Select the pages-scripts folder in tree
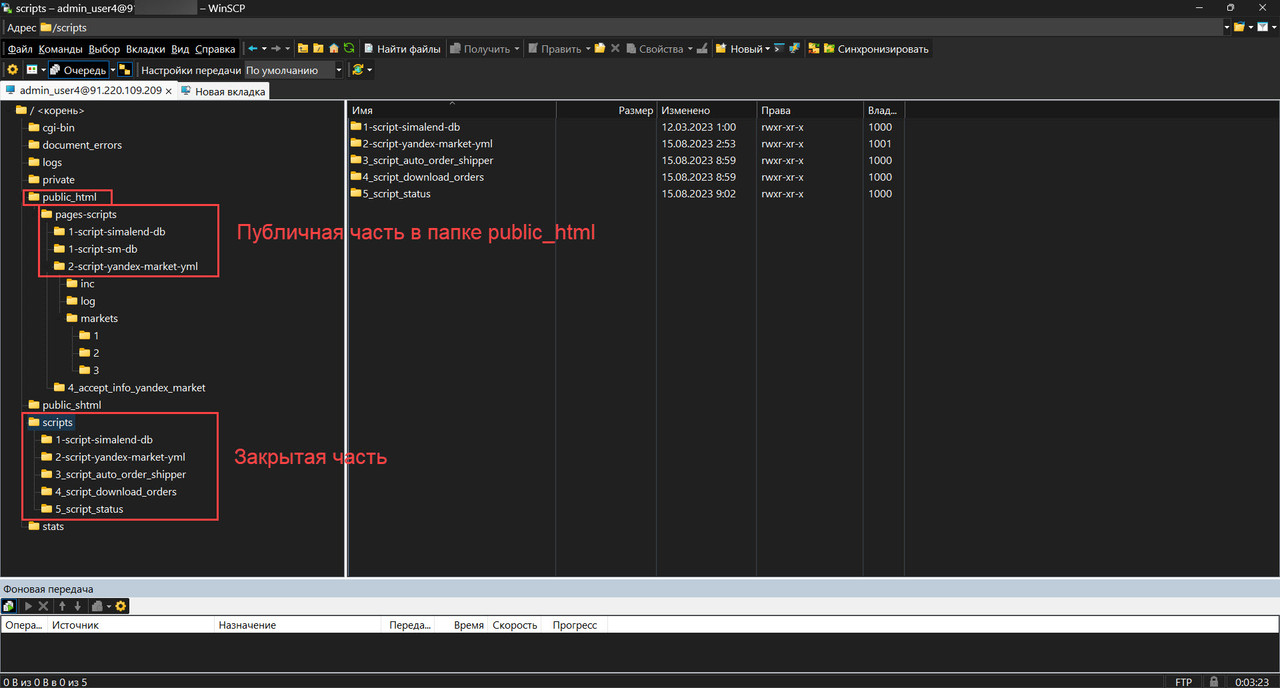Viewport: 1280px width, 688px height. click(85, 214)
